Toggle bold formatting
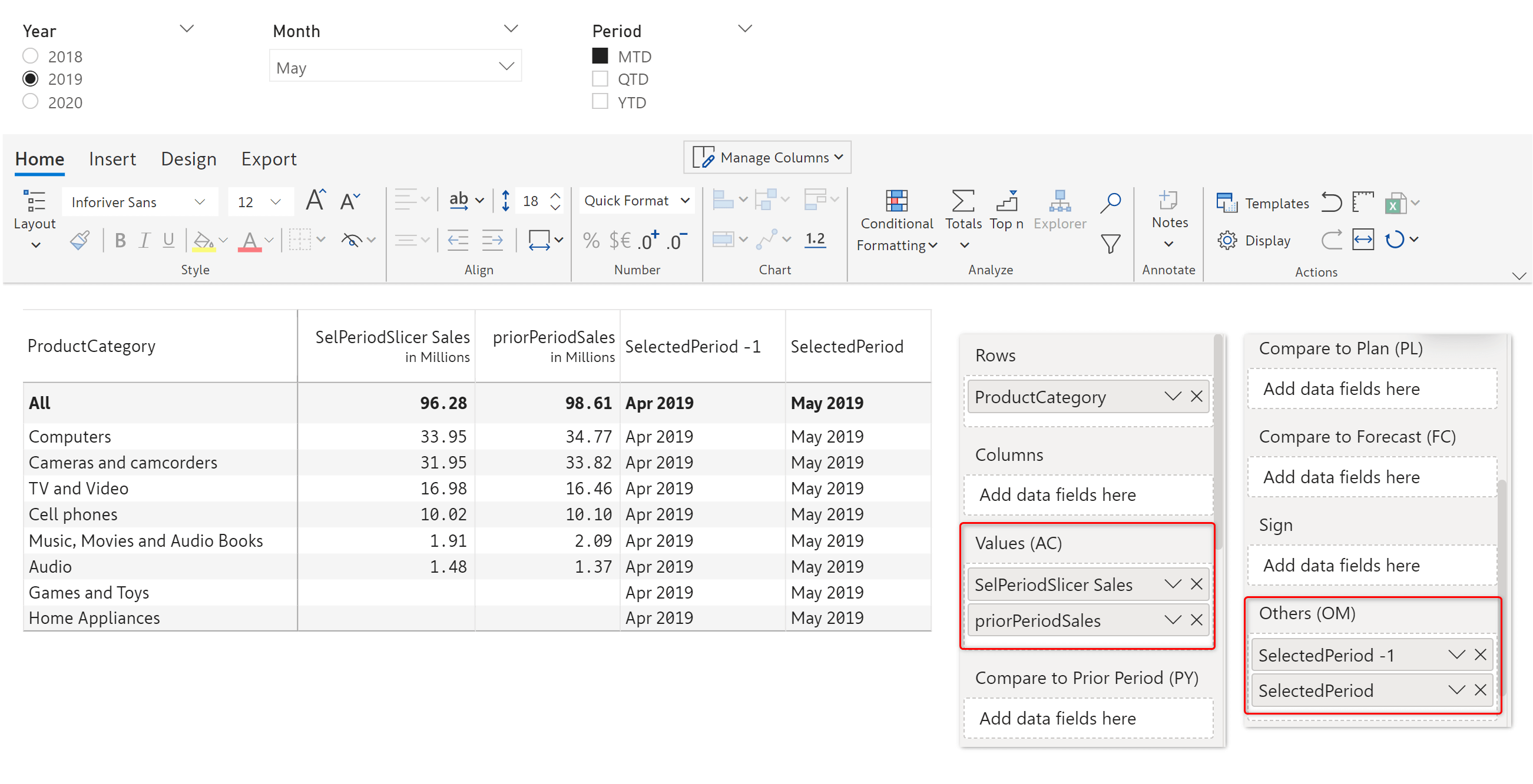 120,240
